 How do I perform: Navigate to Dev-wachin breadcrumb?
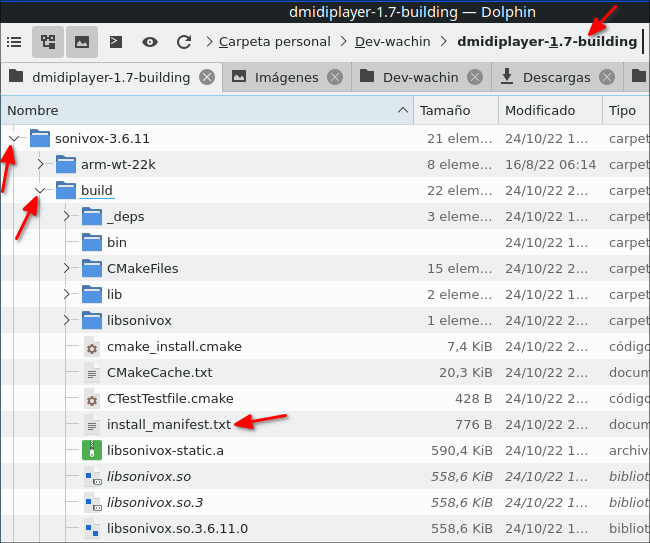(393, 42)
